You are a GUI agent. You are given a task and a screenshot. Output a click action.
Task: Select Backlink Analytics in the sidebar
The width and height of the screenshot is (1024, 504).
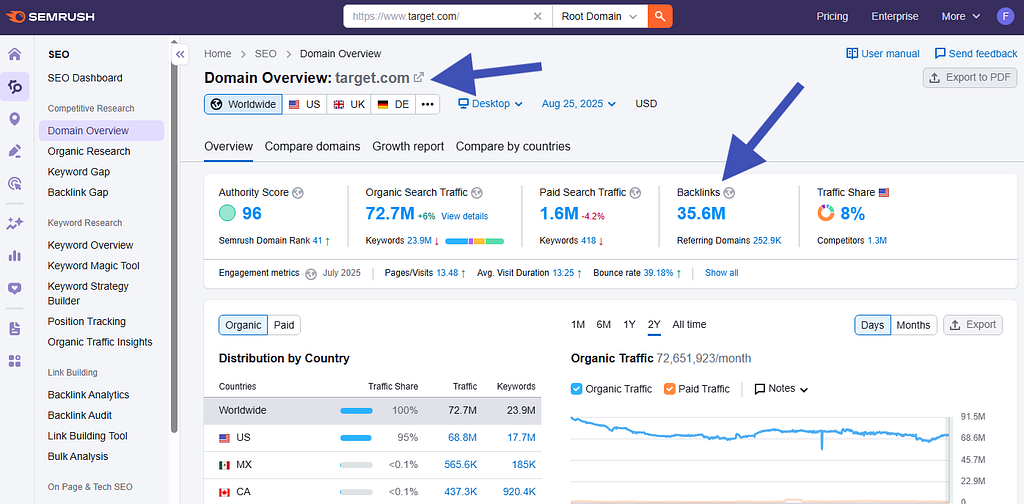coord(88,395)
